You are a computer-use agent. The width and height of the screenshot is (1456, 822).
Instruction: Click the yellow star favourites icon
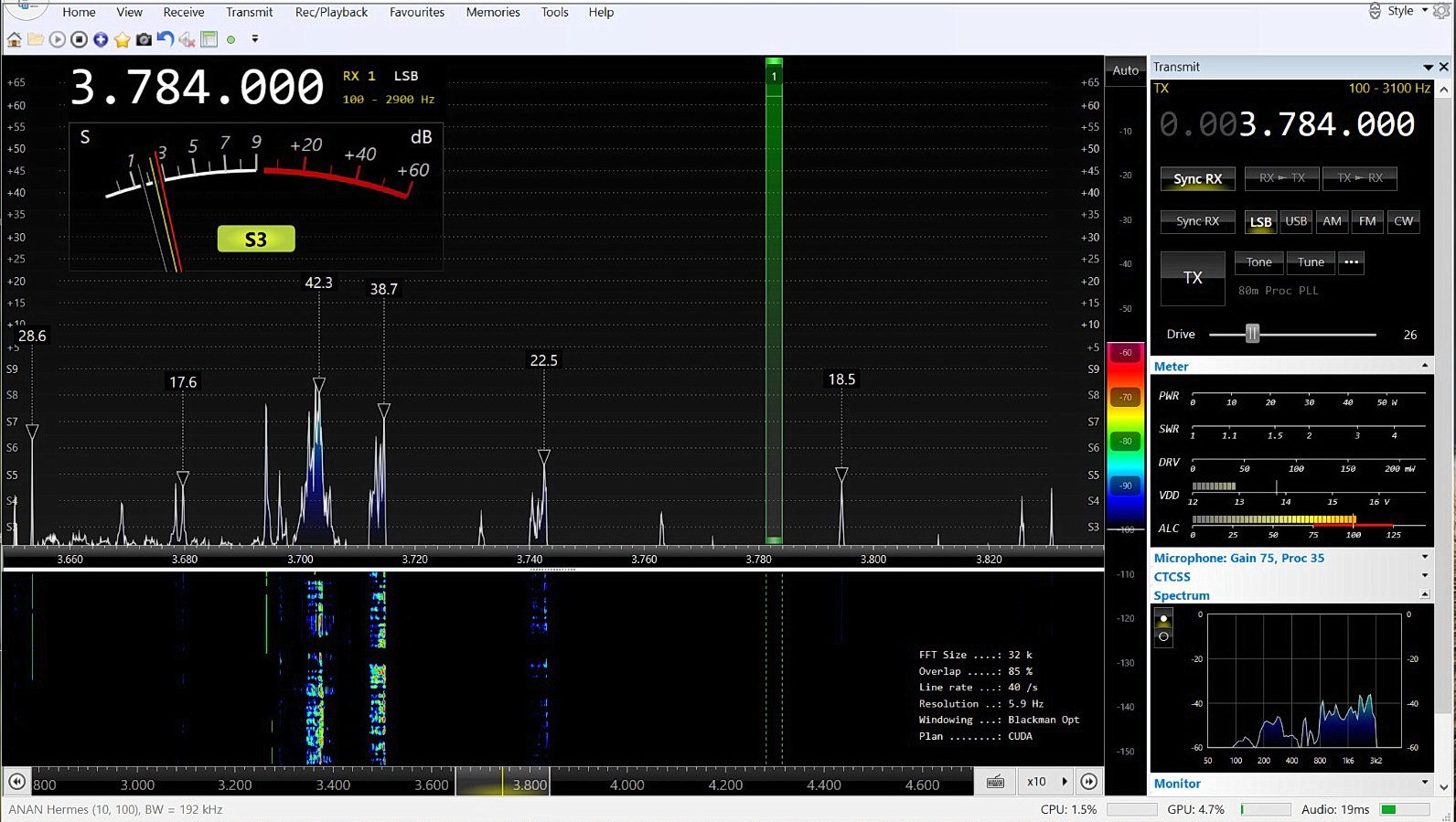coord(123,39)
